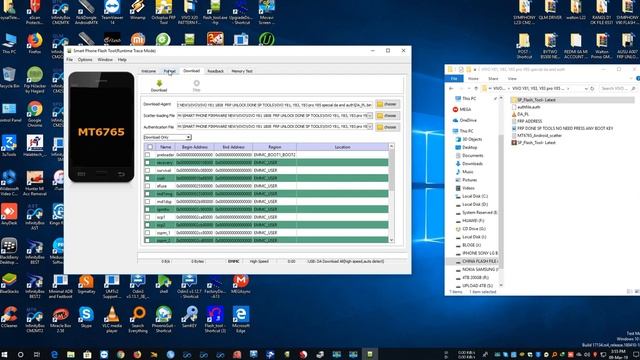
Task: Select the TeamViewer 14 desktop icon
Action: pos(112,12)
